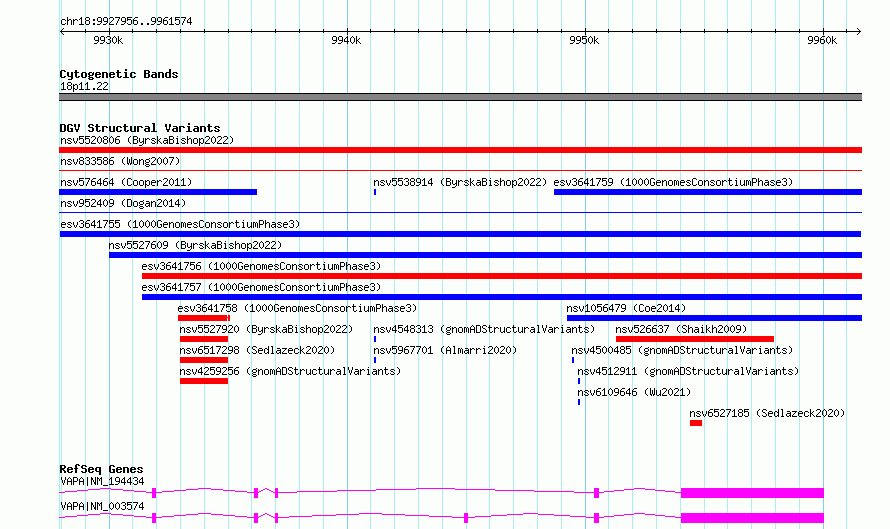
Task: Click the blue bar under nsv576464
Action: click(x=158, y=192)
